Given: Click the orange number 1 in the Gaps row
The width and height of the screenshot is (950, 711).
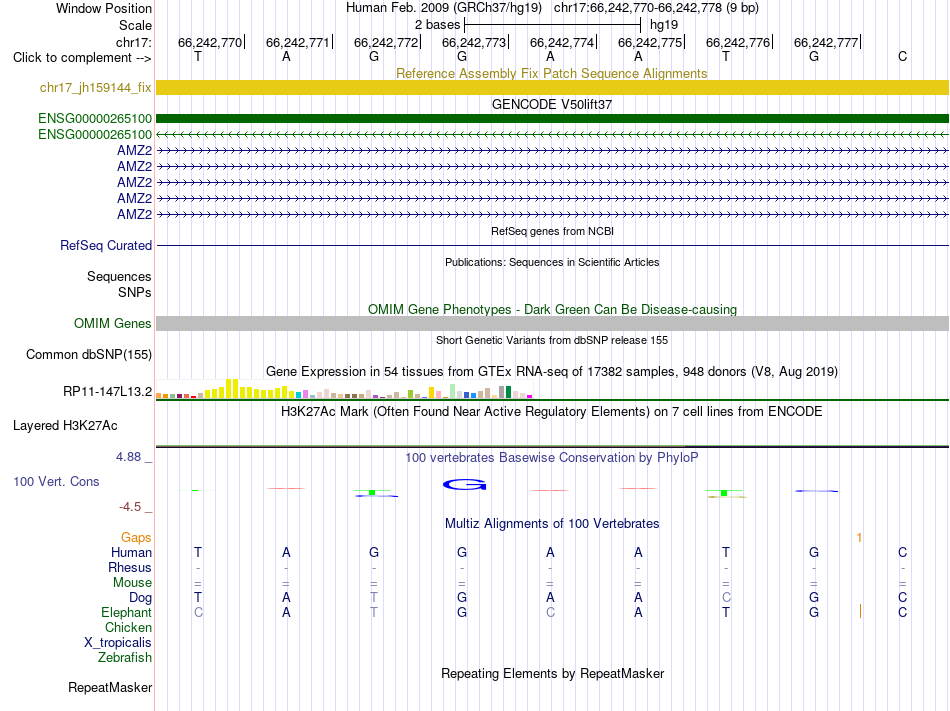Looking at the screenshot, I should coord(859,538).
